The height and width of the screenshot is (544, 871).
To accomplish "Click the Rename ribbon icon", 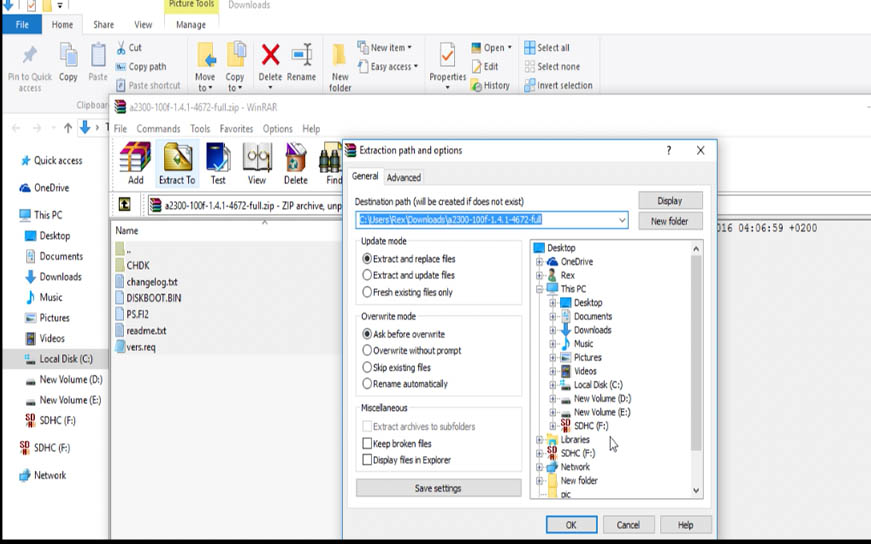I will click(x=302, y=55).
